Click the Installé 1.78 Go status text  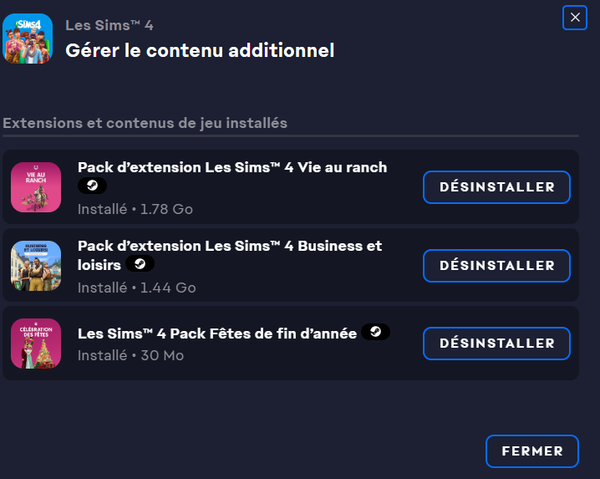click(135, 209)
